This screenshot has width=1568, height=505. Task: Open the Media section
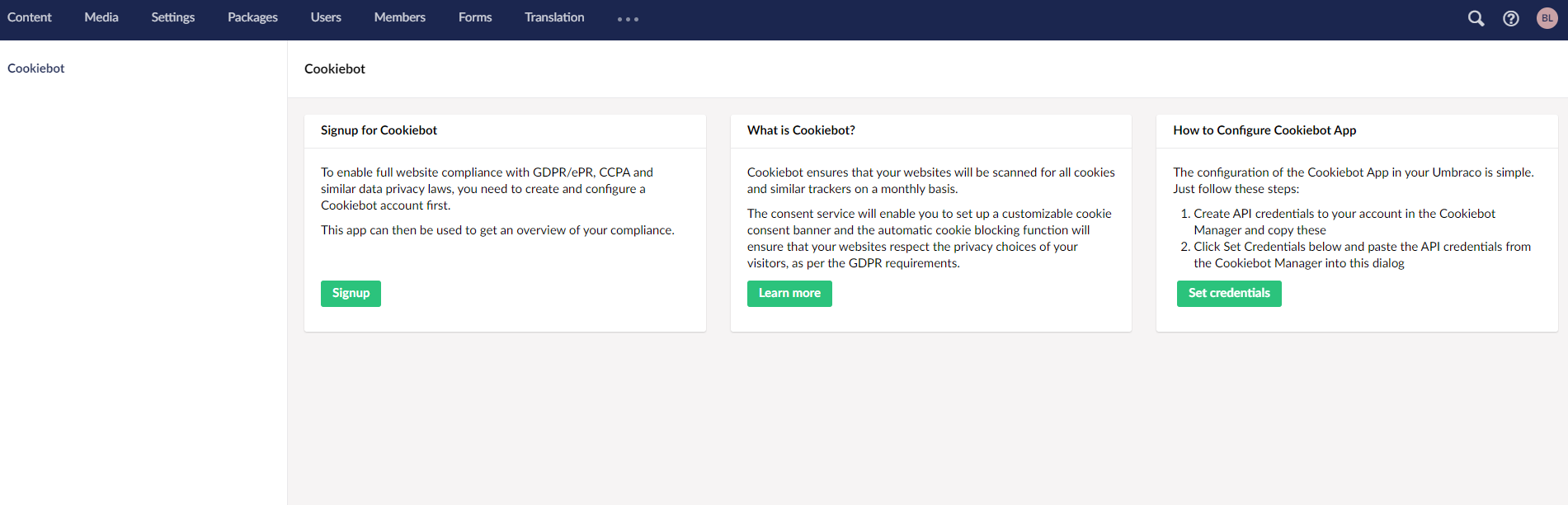click(101, 17)
